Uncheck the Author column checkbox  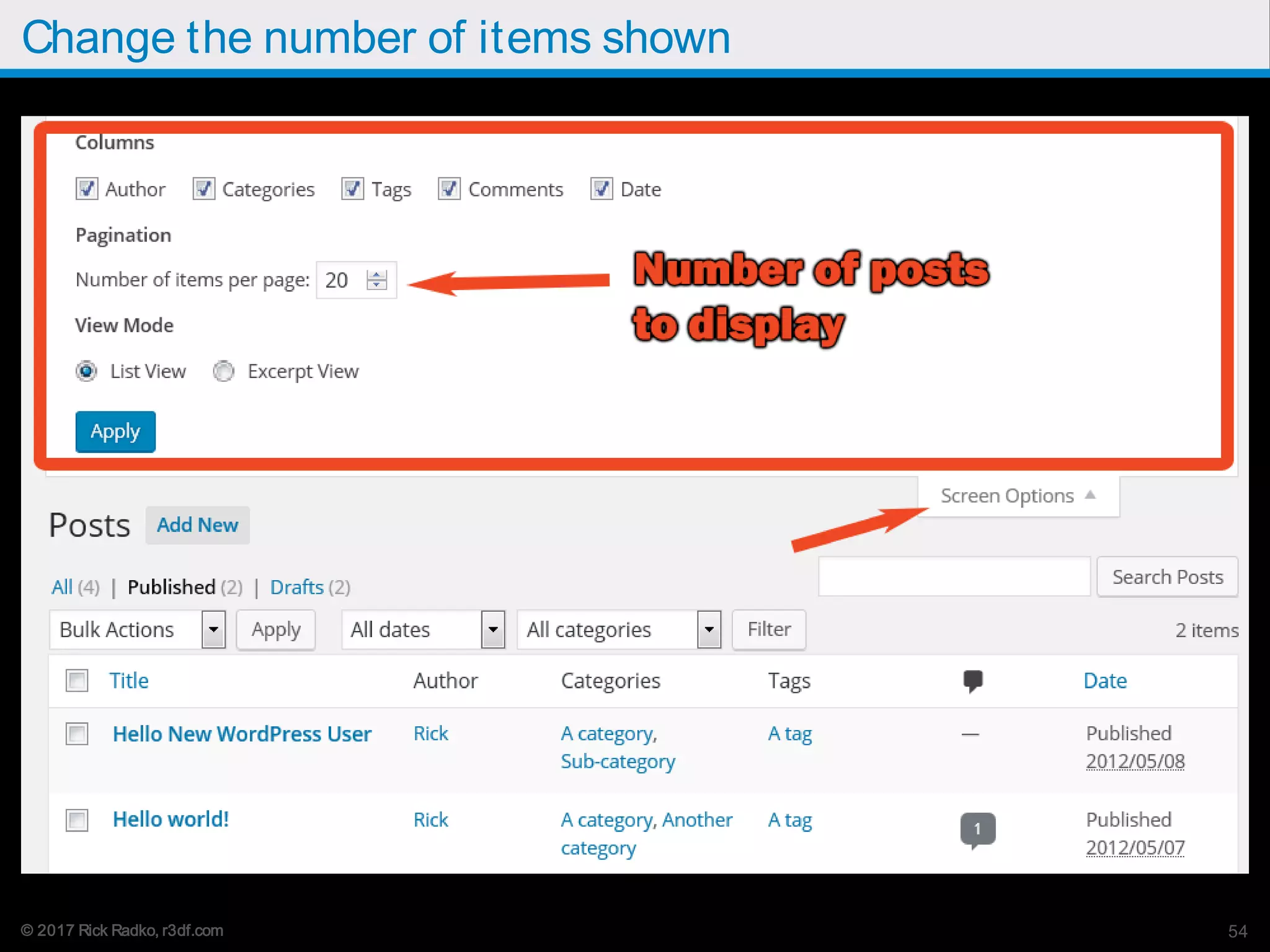click(87, 188)
